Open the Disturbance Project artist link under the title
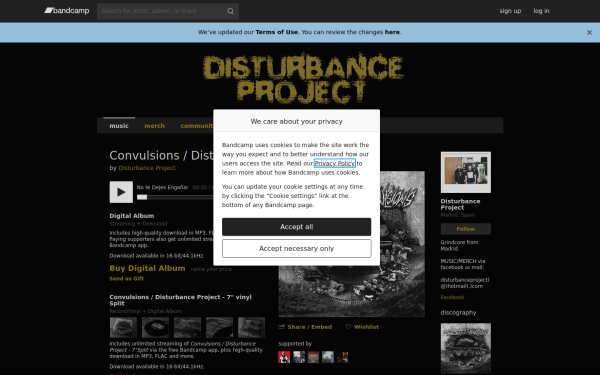 coord(147,168)
